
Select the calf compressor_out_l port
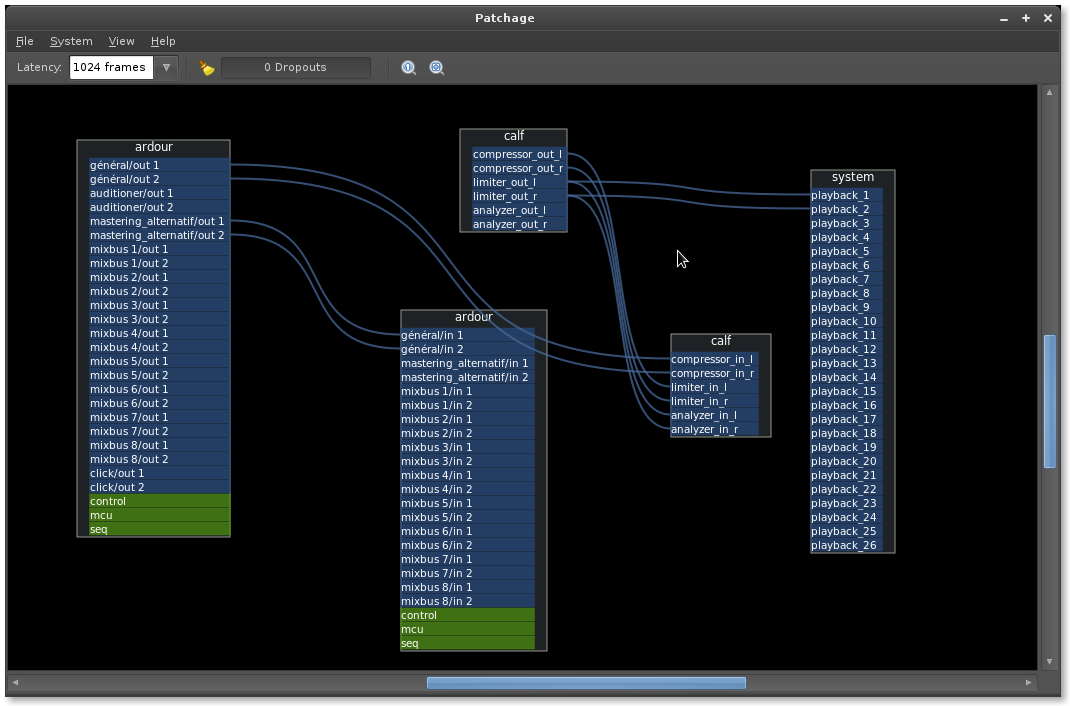517,155
